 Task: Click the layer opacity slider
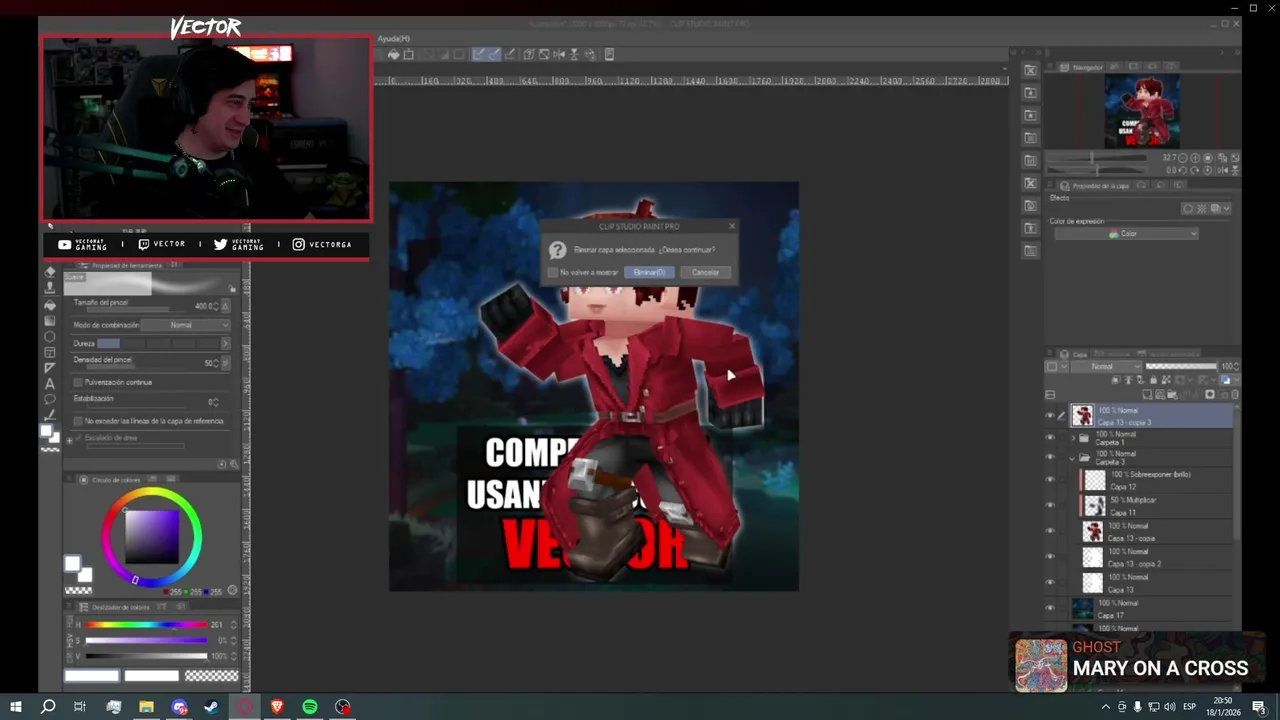[x=1181, y=366]
